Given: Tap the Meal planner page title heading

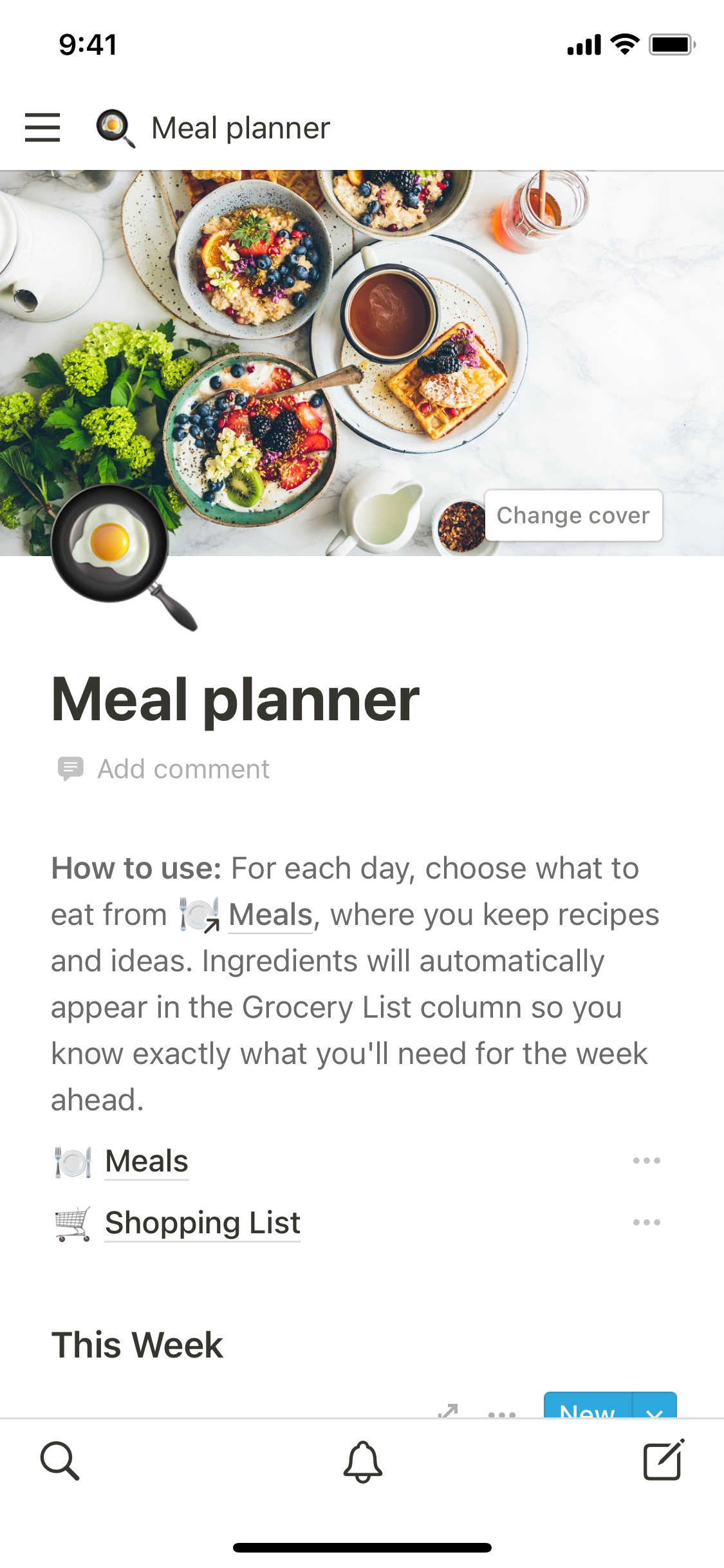Looking at the screenshot, I should coord(236,700).
